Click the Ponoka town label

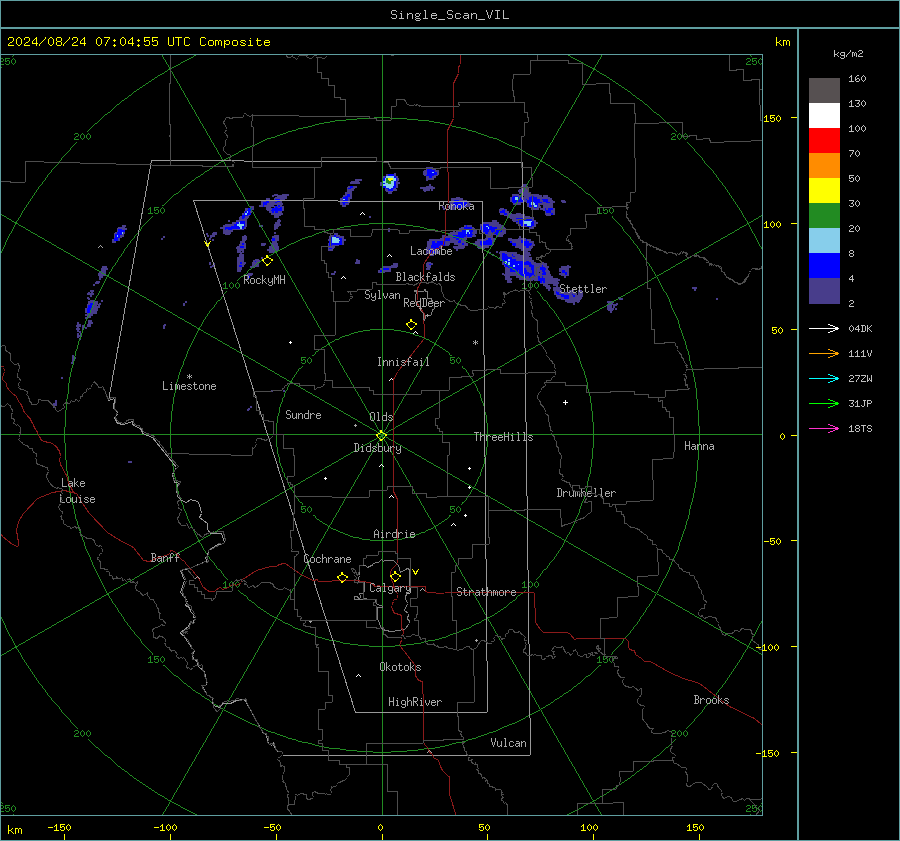point(456,206)
